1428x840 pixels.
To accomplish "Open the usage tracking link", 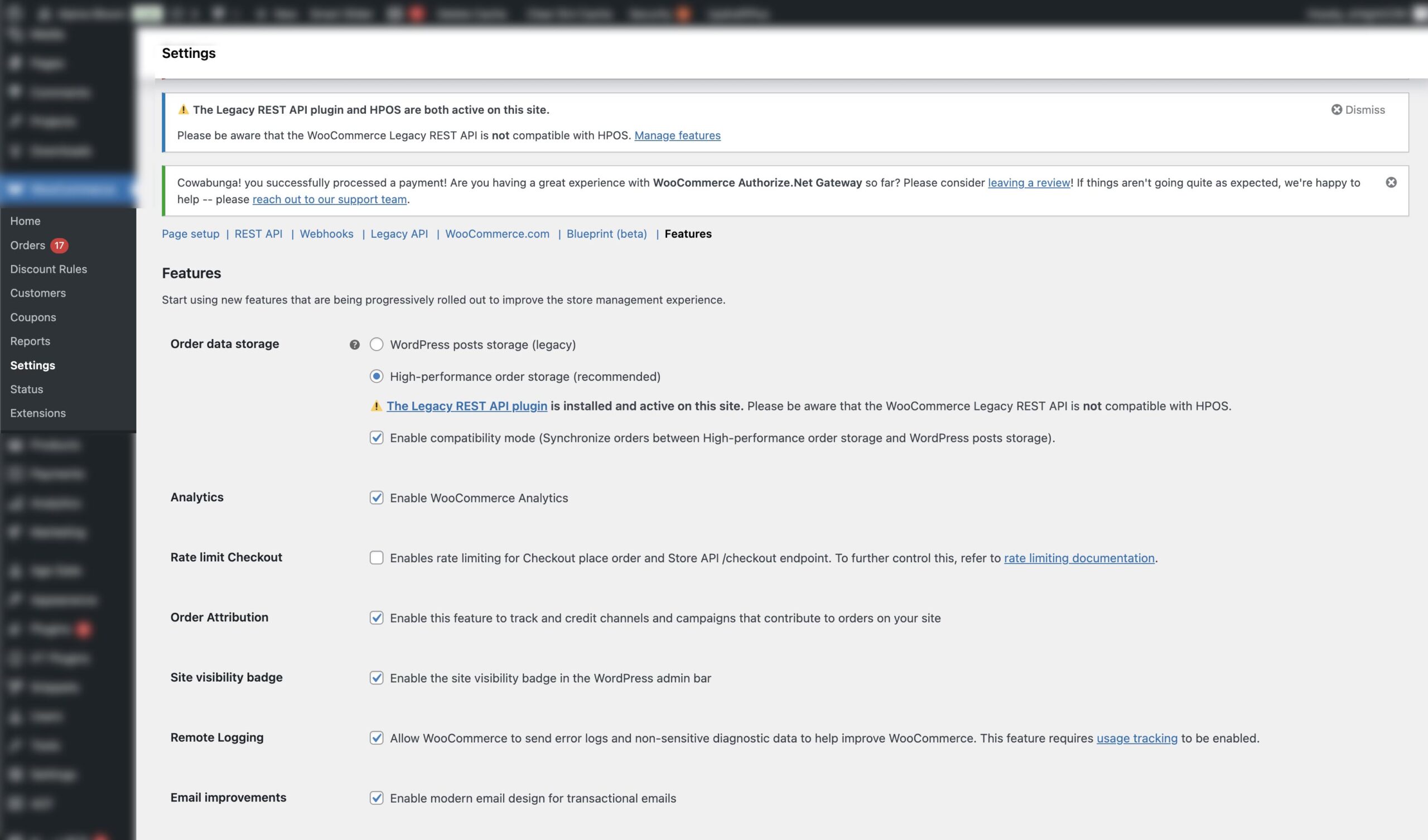I will (1137, 738).
